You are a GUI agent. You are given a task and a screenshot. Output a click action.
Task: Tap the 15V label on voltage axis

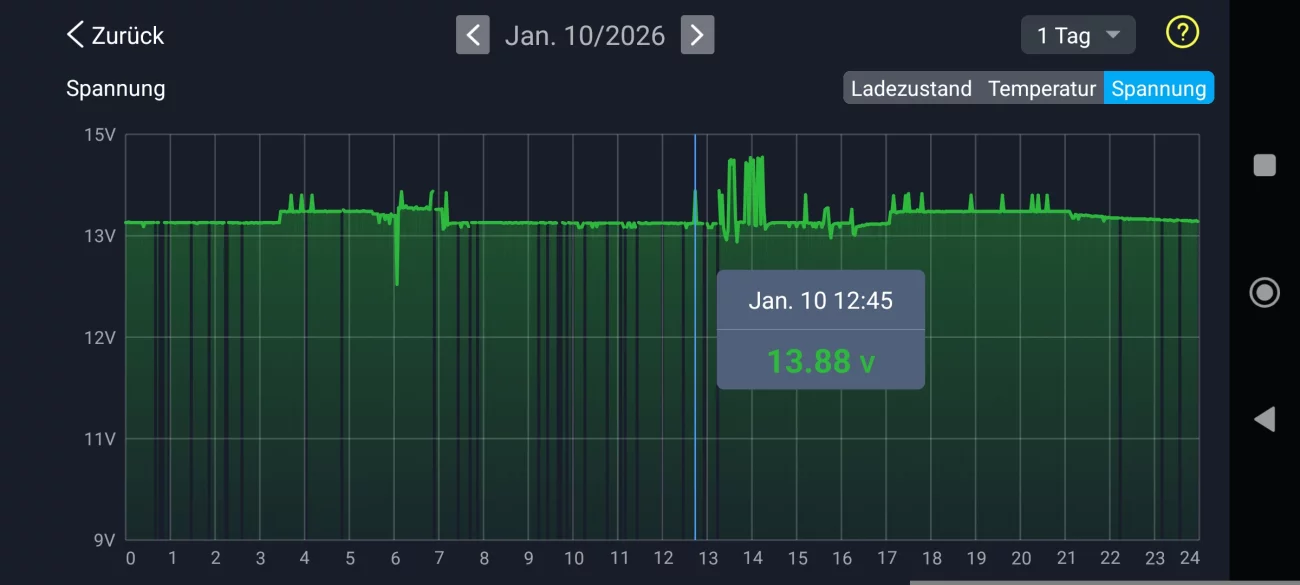(x=100, y=135)
